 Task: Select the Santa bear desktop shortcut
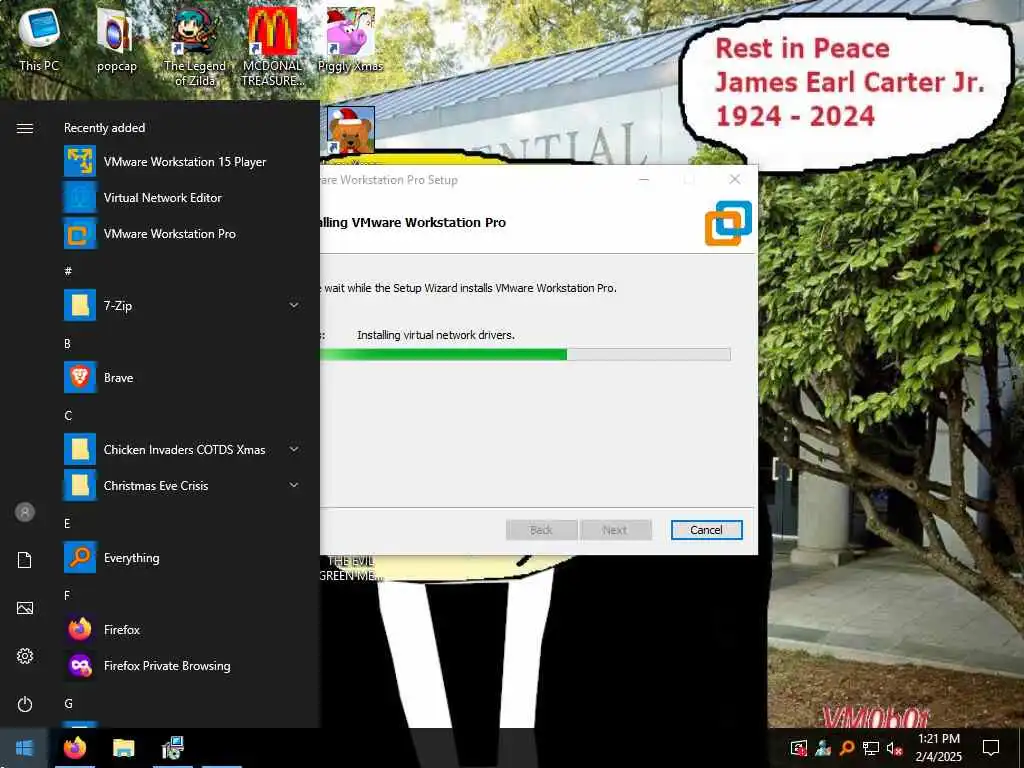coord(351,131)
